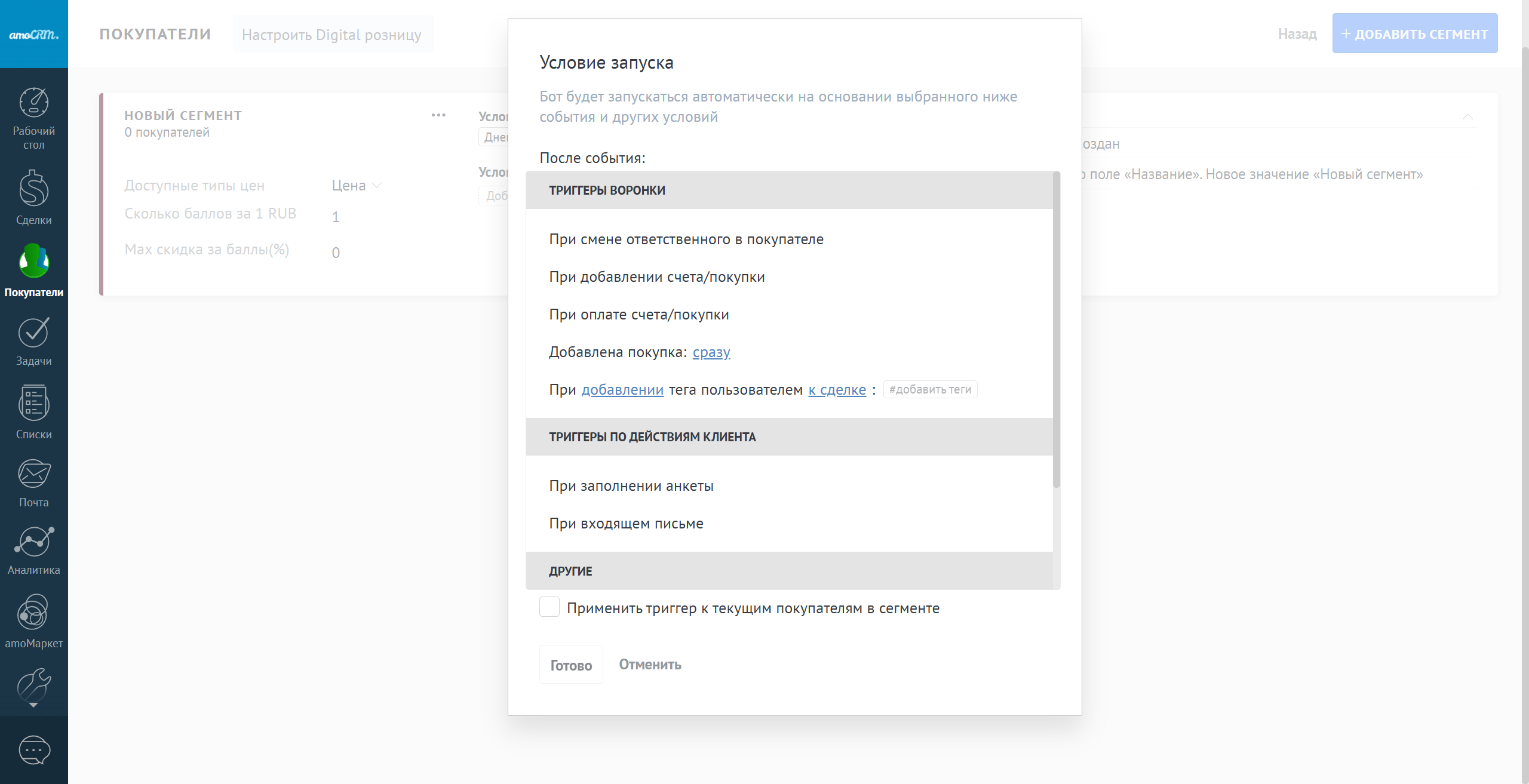Click the #добавить теги input field
The width and height of the screenshot is (1529, 784).
point(929,390)
